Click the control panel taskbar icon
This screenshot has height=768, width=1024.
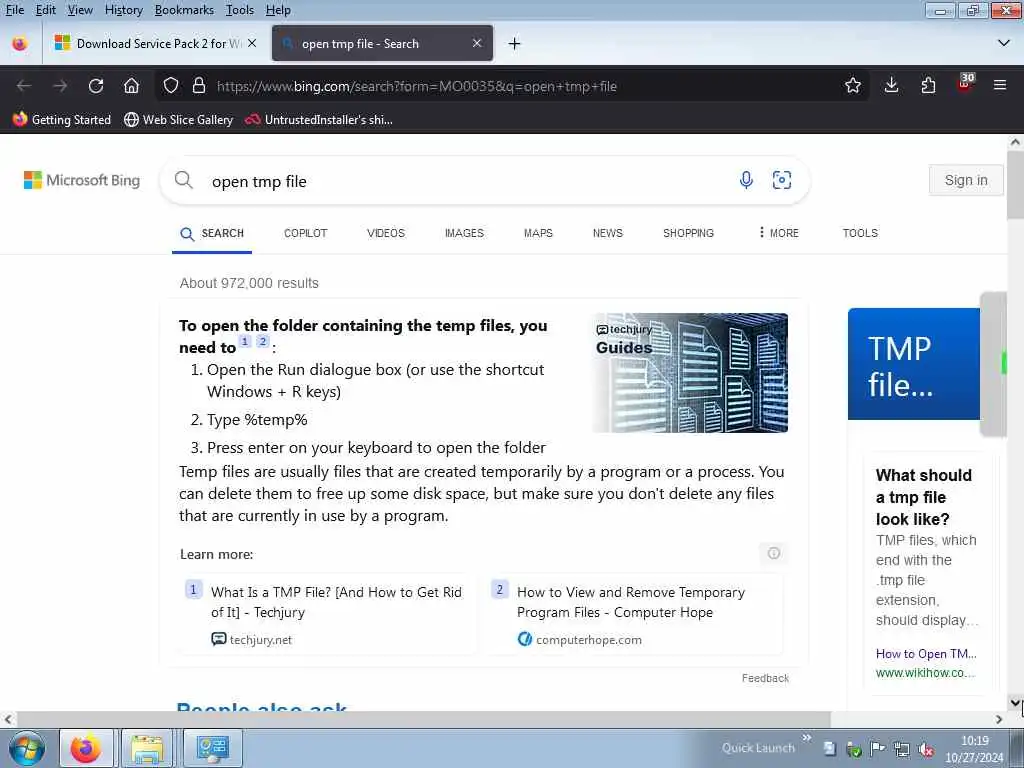pyautogui.click(x=212, y=748)
